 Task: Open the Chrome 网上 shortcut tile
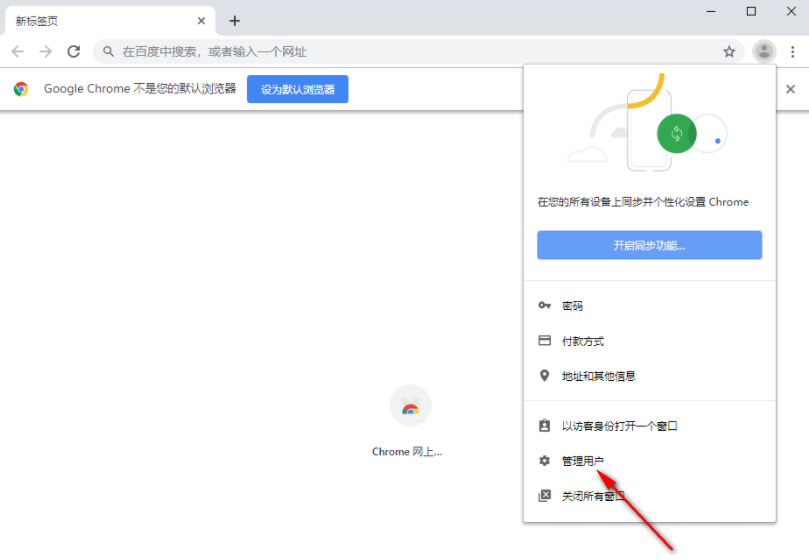pyautogui.click(x=410, y=421)
